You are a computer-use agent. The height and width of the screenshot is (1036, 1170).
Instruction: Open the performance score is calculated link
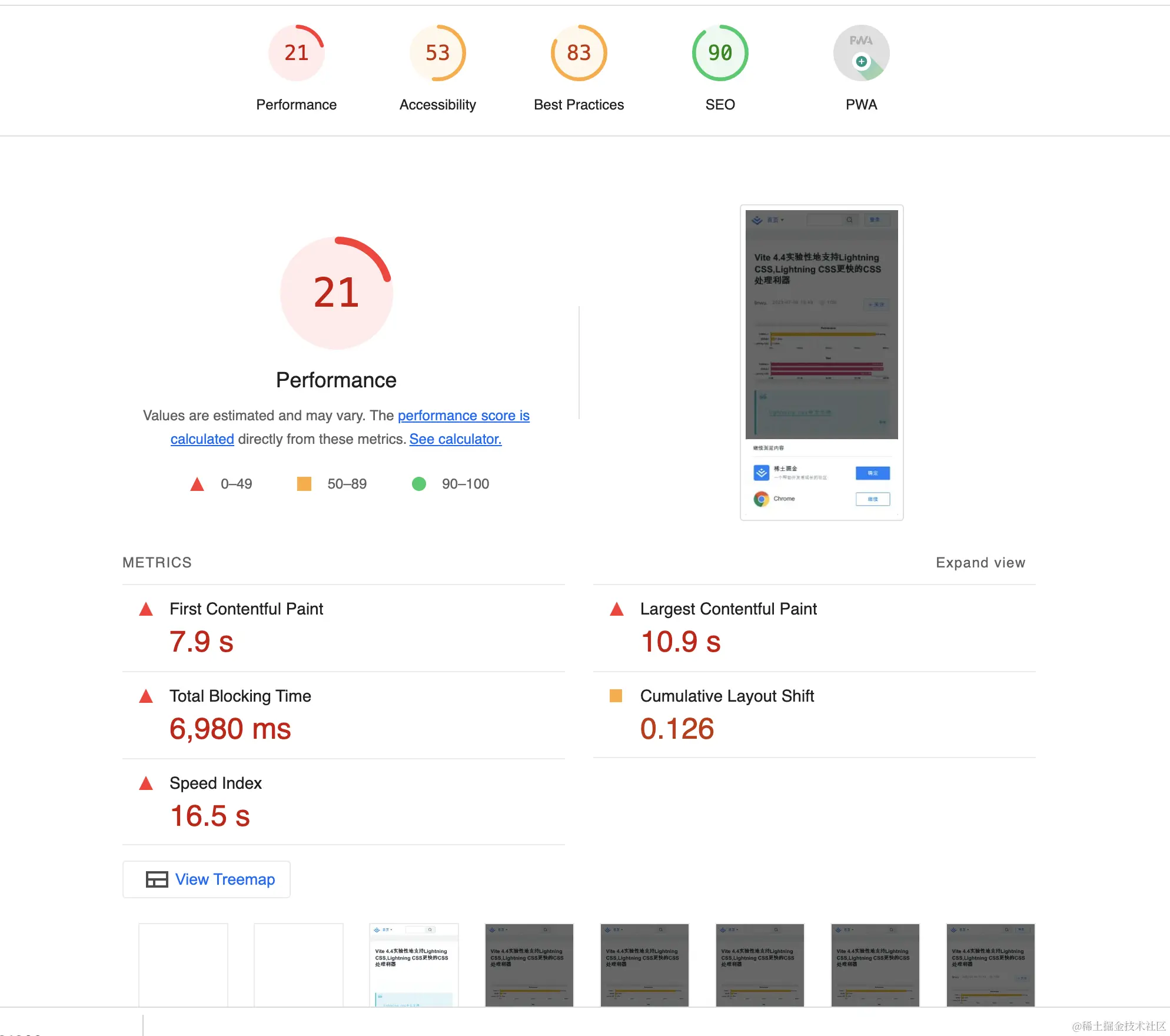(463, 416)
